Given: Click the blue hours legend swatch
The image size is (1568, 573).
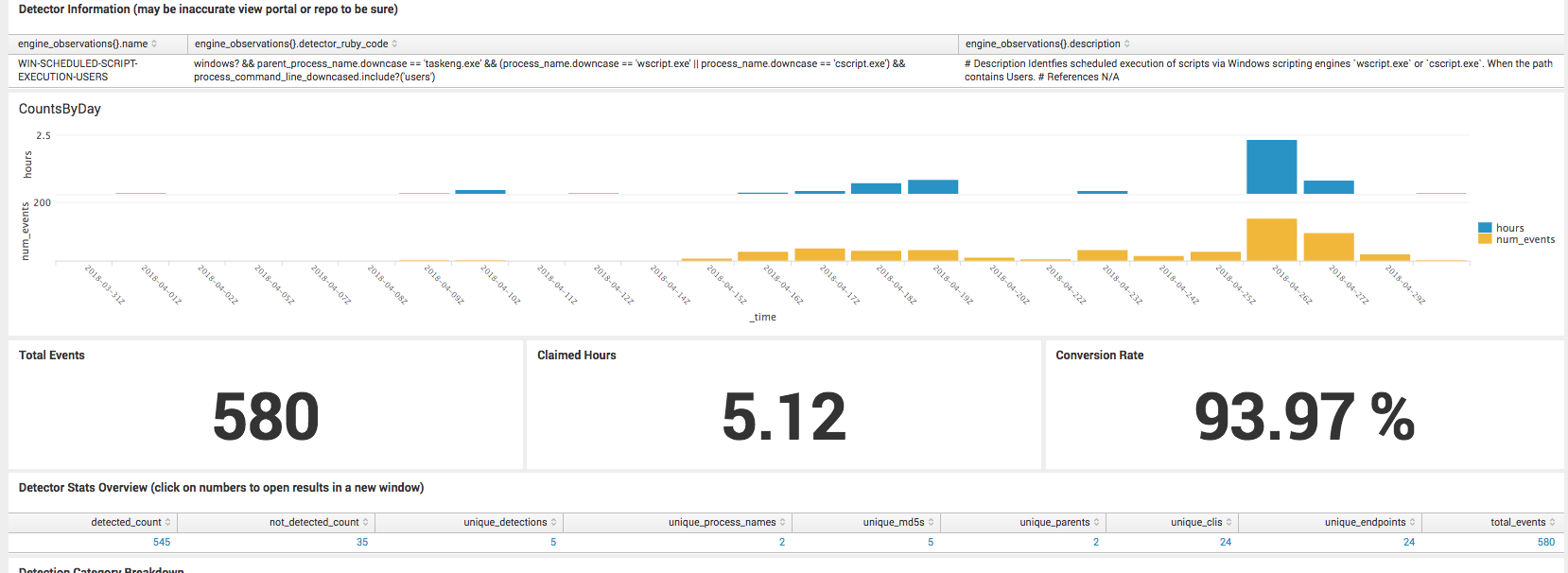Looking at the screenshot, I should [x=1485, y=228].
